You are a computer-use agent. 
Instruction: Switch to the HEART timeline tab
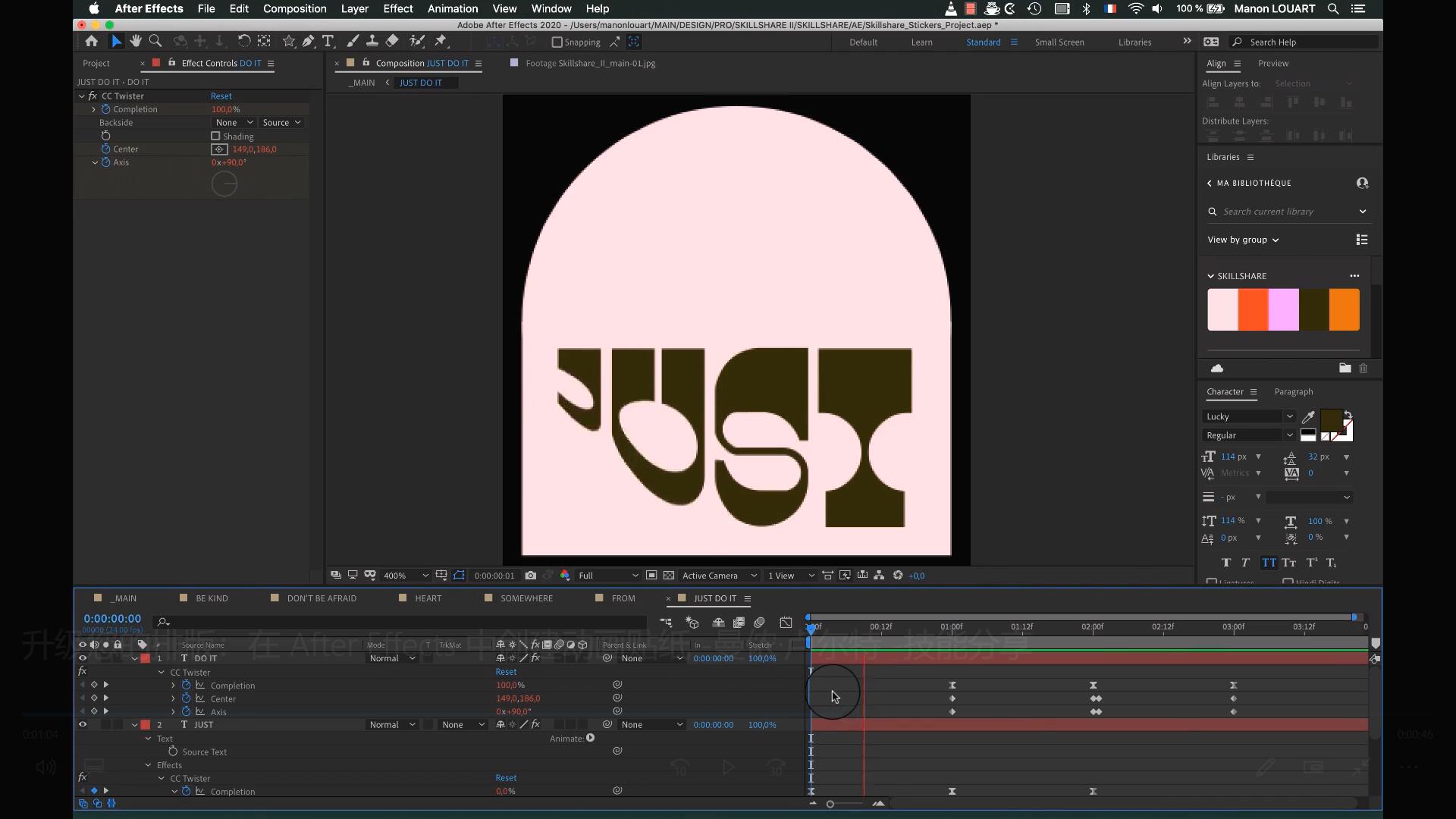coord(428,598)
